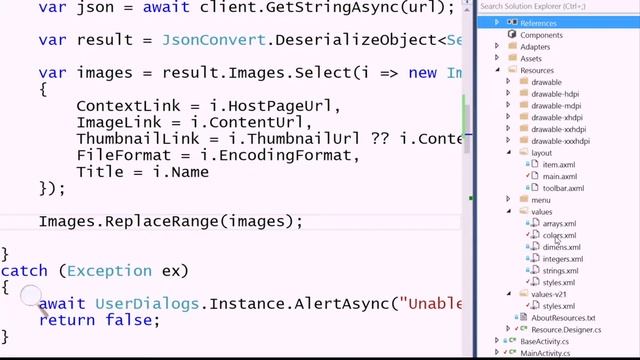The height and width of the screenshot is (360, 640).
Task: Expand the drawable folder
Action: (x=508, y=81)
